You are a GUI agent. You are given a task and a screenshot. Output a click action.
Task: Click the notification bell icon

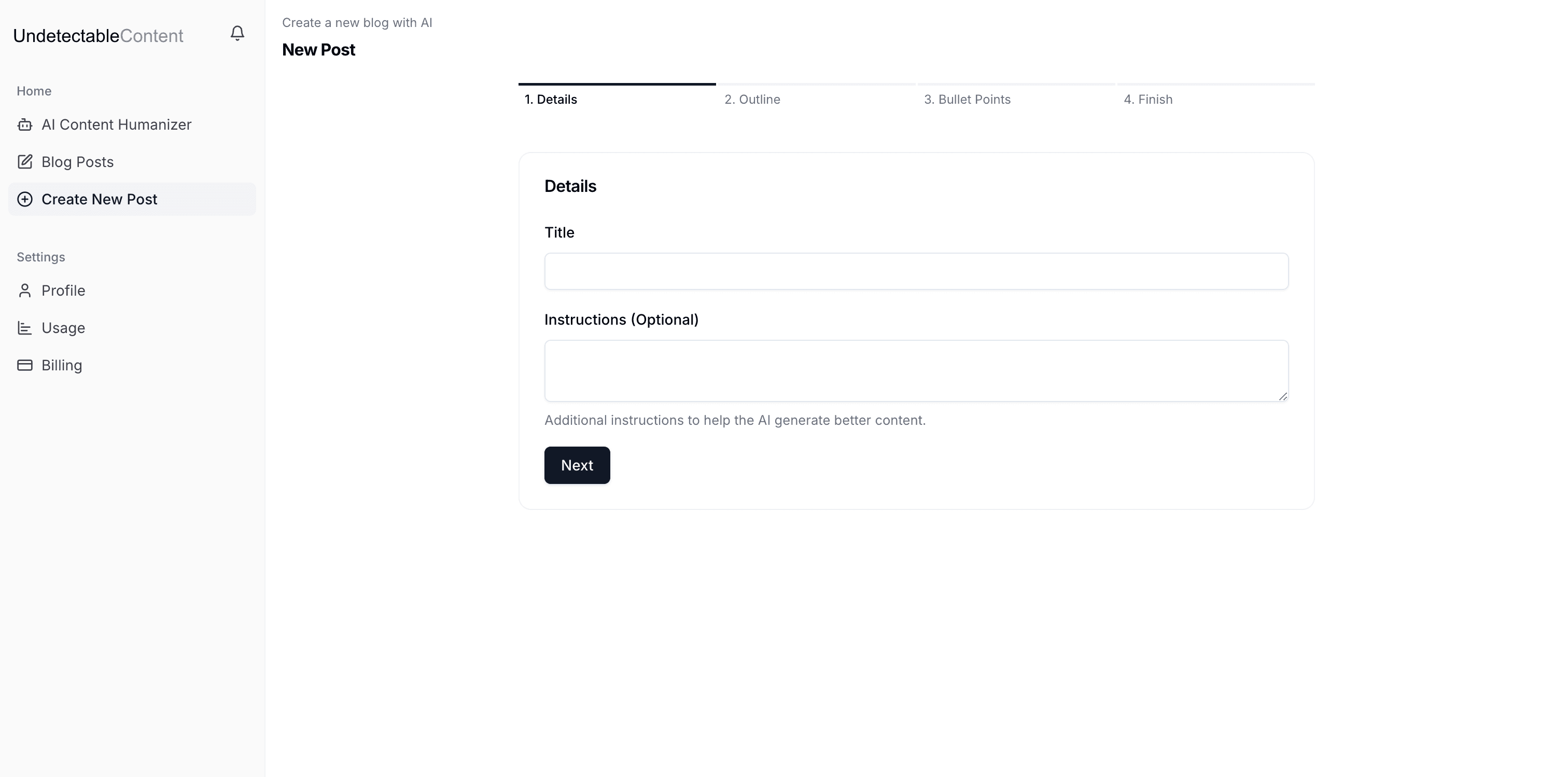237,34
